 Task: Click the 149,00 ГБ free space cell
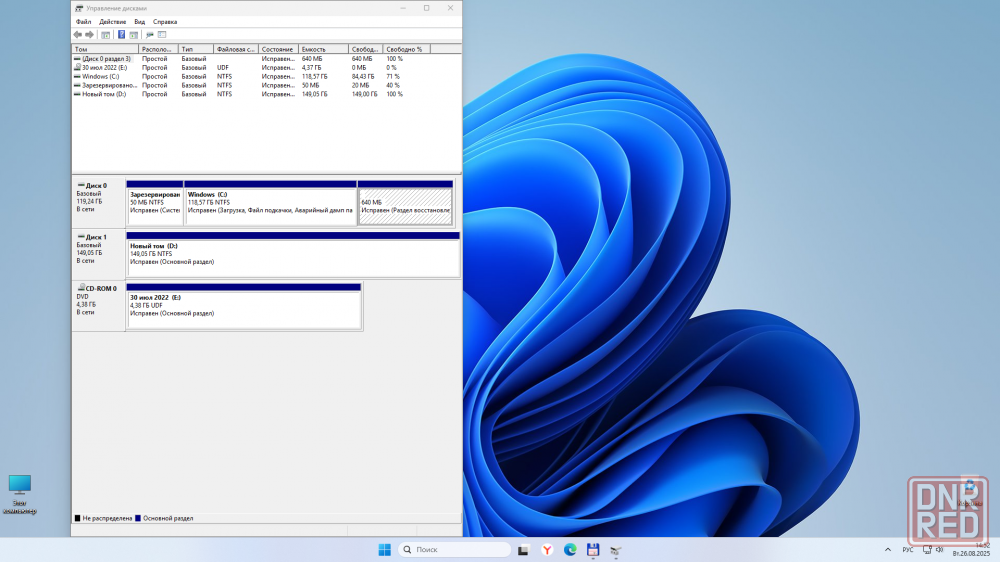(x=364, y=94)
